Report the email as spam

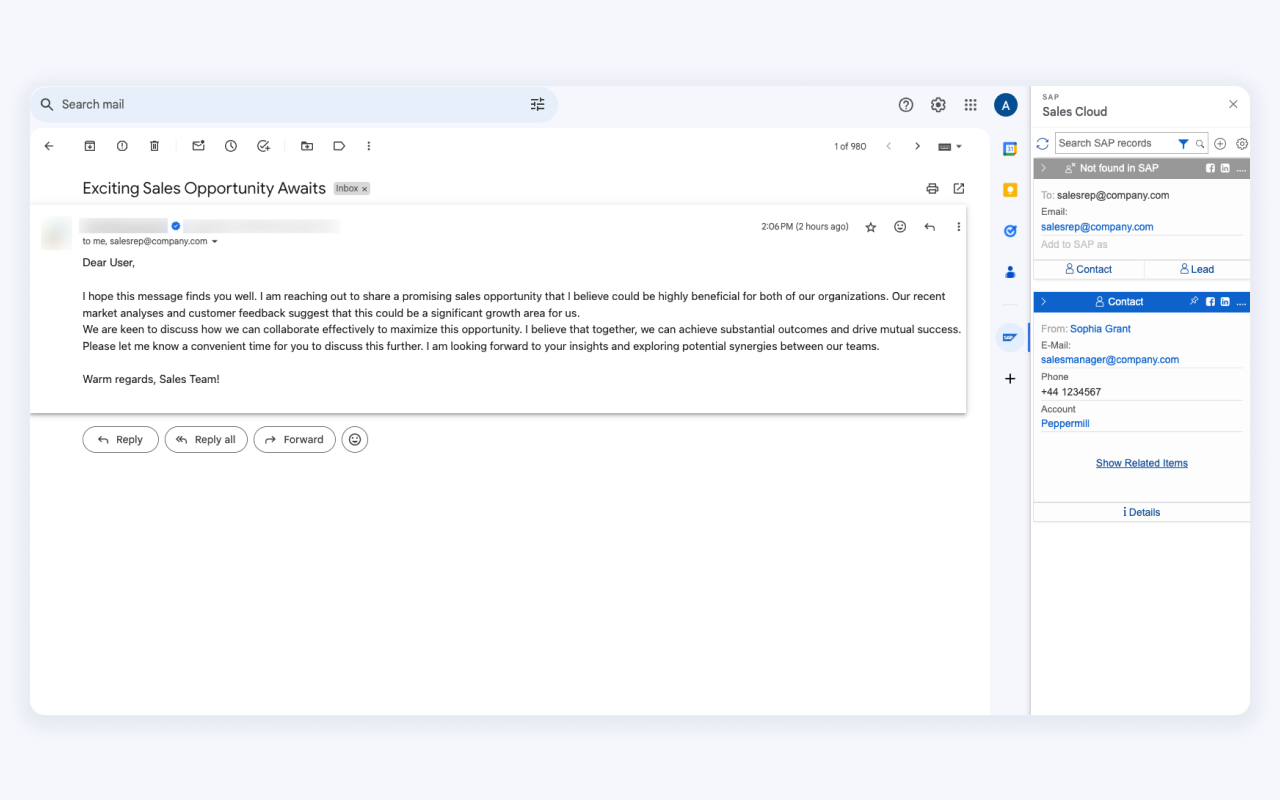(x=122, y=145)
